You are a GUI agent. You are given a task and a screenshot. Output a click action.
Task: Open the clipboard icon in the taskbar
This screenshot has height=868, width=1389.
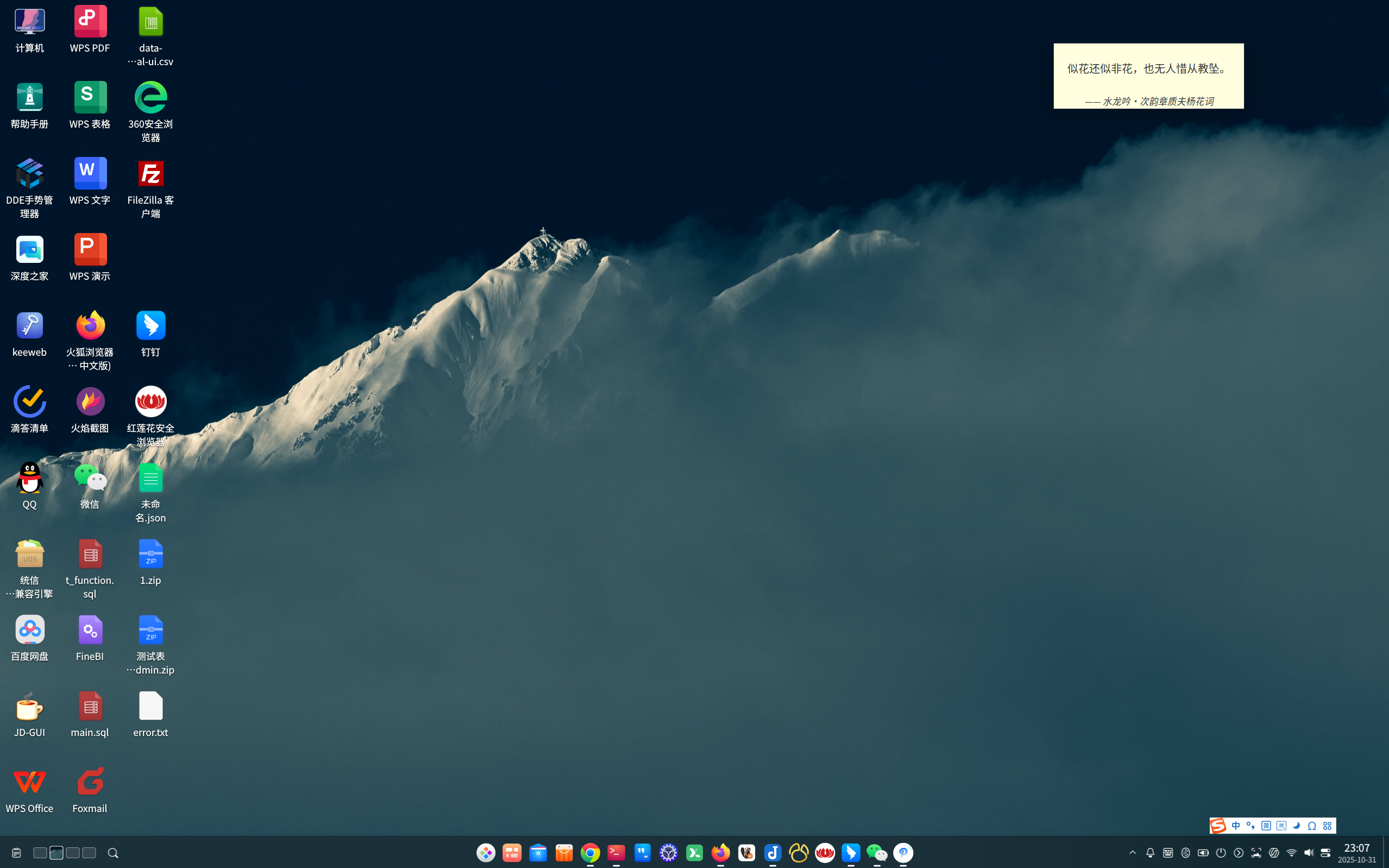pos(16,853)
